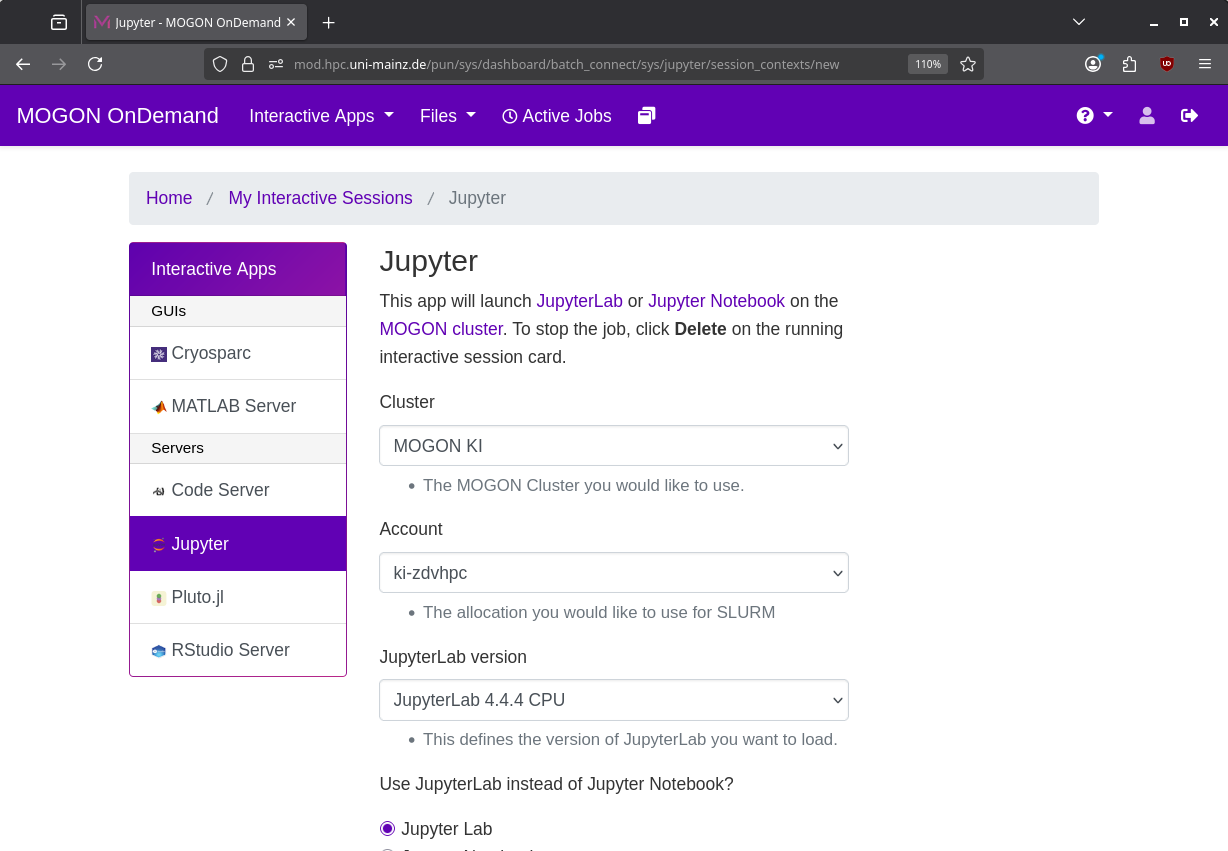Select Code Server in the sidebar
The width and height of the screenshot is (1228, 851).
pyautogui.click(x=238, y=490)
